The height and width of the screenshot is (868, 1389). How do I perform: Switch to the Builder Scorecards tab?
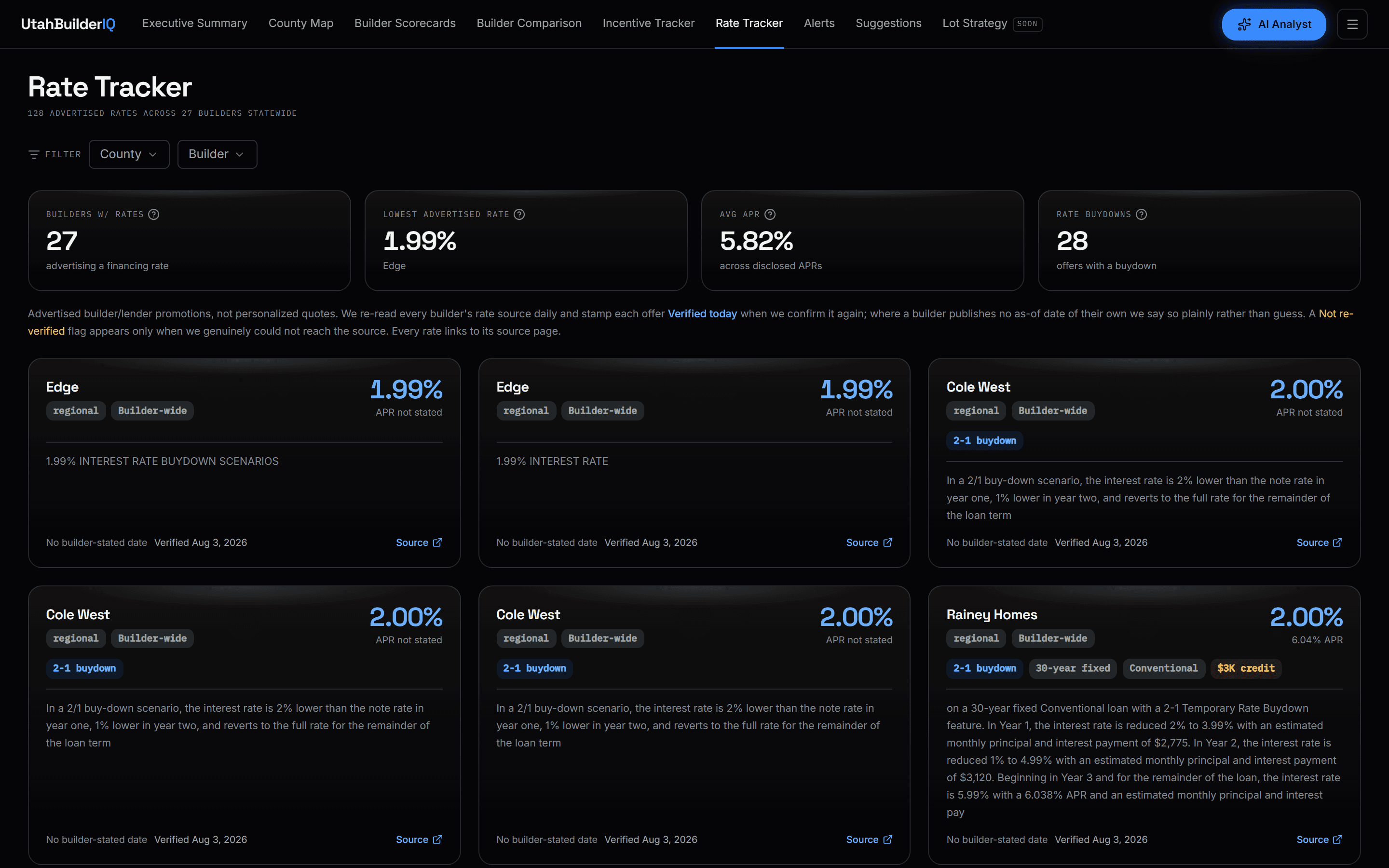tap(405, 23)
